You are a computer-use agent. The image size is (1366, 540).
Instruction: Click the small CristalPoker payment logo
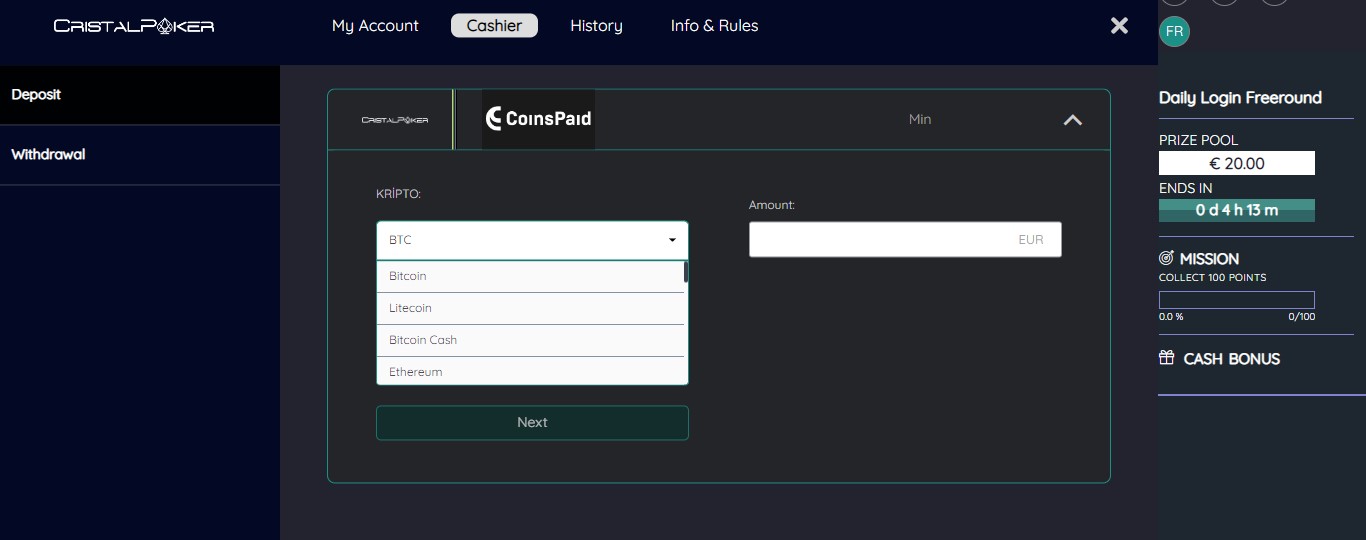click(x=394, y=120)
